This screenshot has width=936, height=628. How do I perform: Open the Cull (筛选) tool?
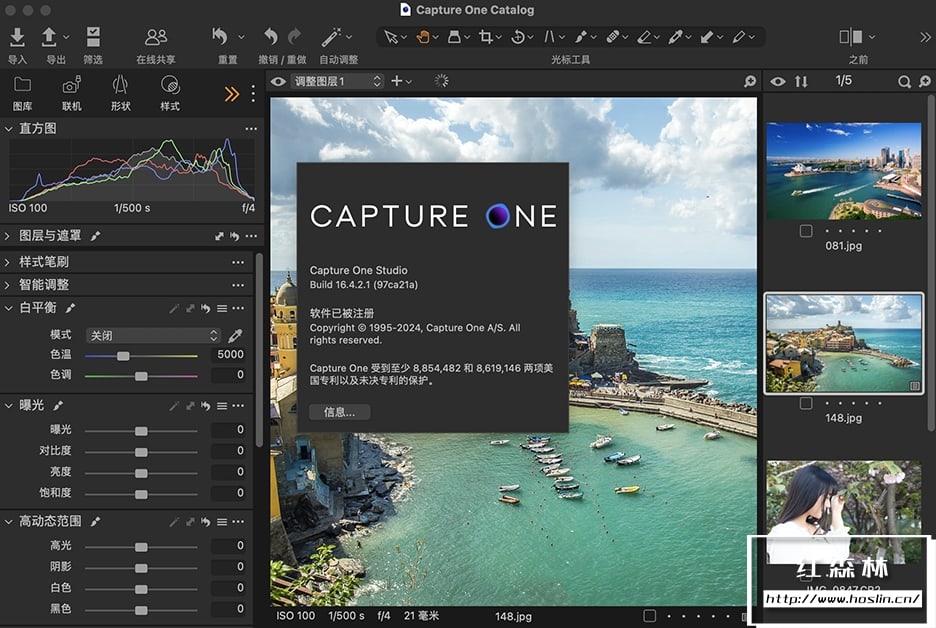click(93, 38)
